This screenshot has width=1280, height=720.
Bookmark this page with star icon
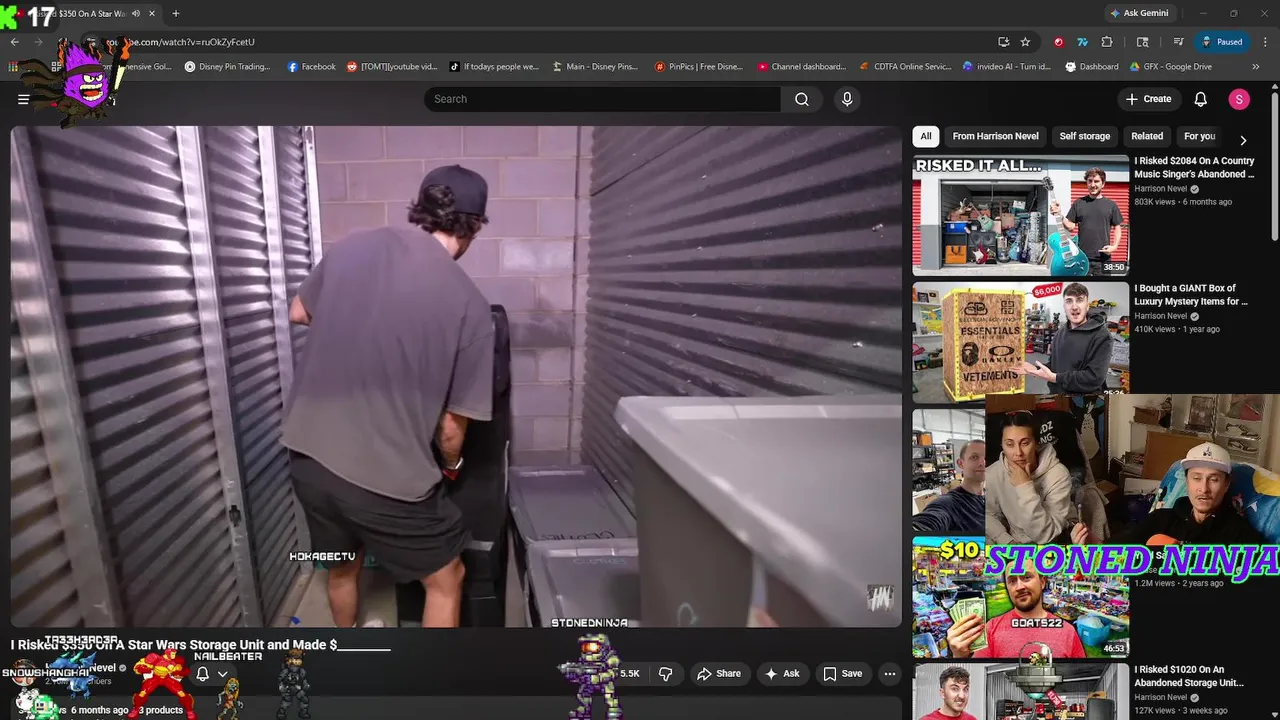(x=1025, y=42)
